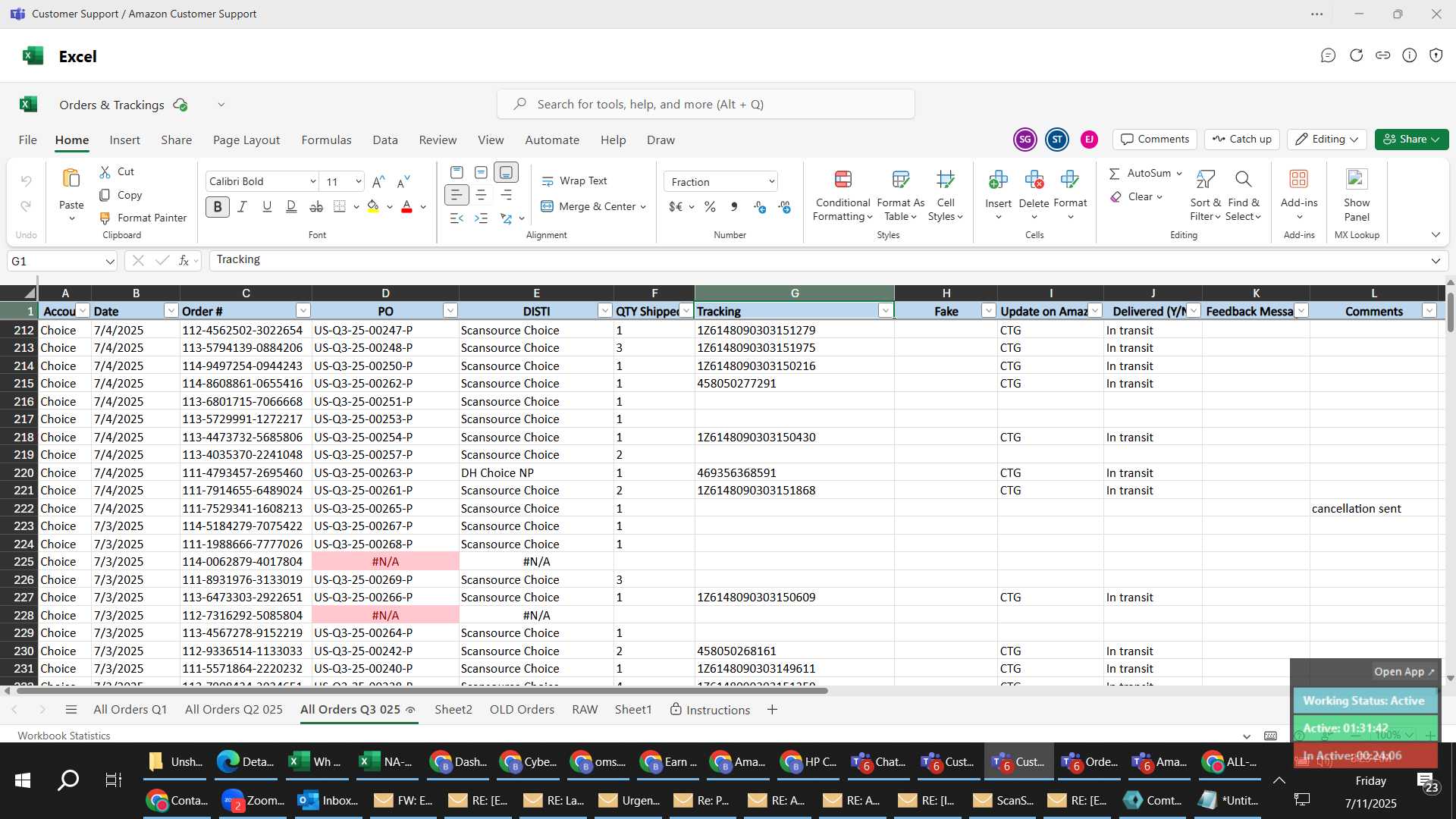Open the font name dropdown
1456x819 pixels.
tap(312, 181)
